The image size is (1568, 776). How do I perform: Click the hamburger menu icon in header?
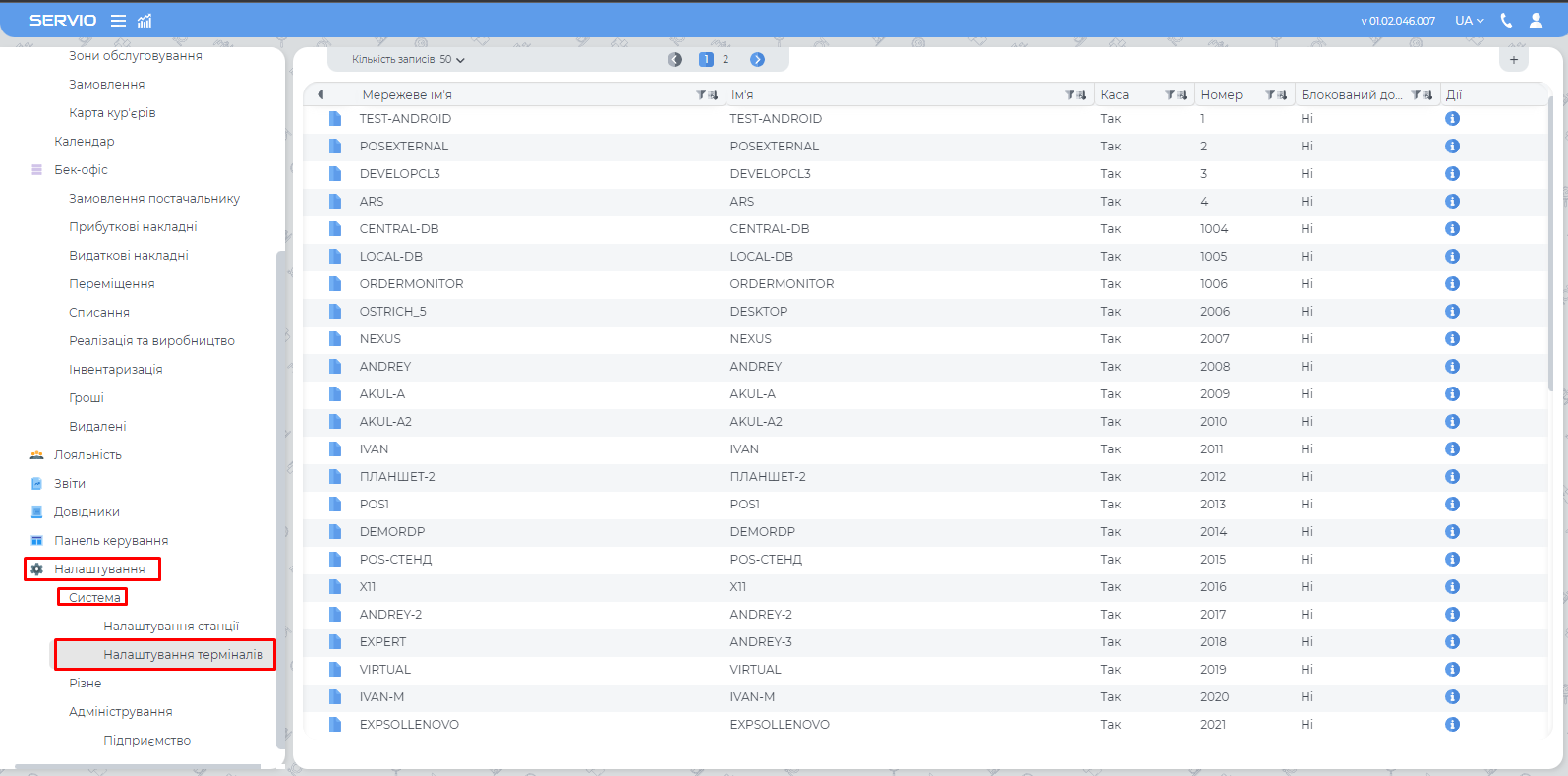click(x=118, y=21)
